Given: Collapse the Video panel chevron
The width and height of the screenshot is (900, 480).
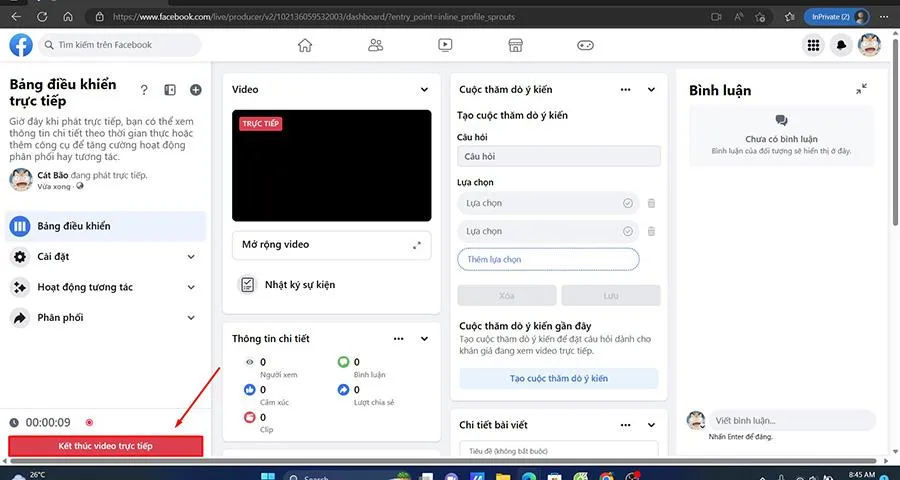Looking at the screenshot, I should click(x=424, y=90).
